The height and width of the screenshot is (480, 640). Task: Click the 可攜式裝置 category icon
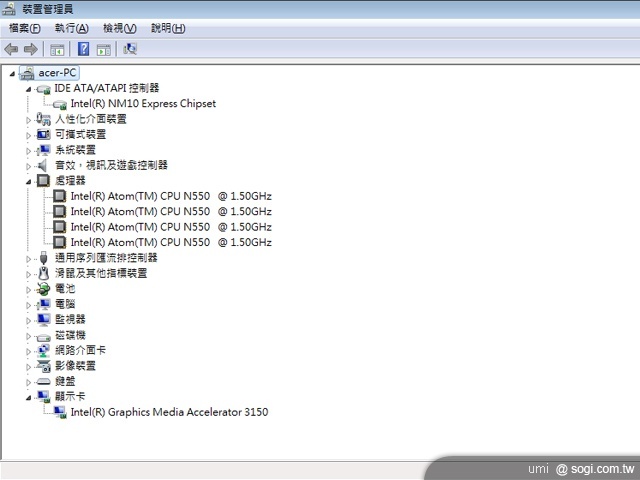coord(43,134)
